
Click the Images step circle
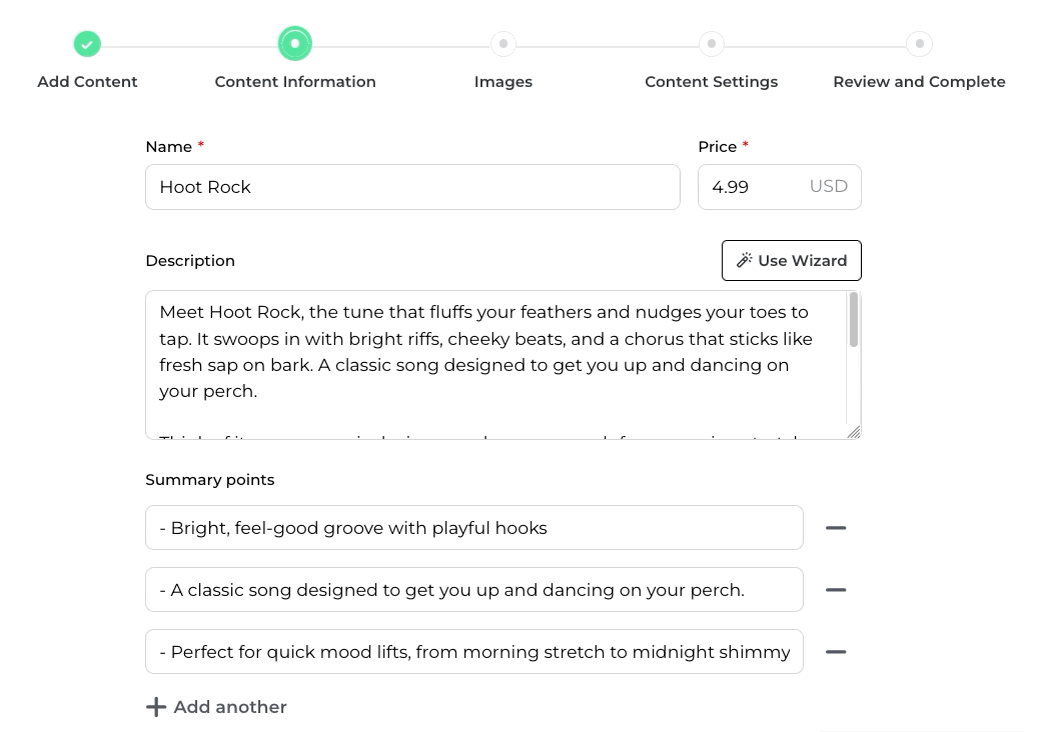pyautogui.click(x=503, y=44)
